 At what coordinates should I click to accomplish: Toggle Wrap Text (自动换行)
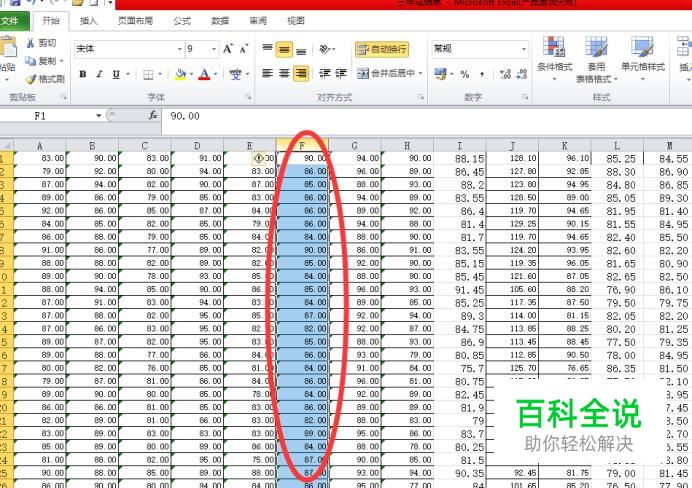382,49
